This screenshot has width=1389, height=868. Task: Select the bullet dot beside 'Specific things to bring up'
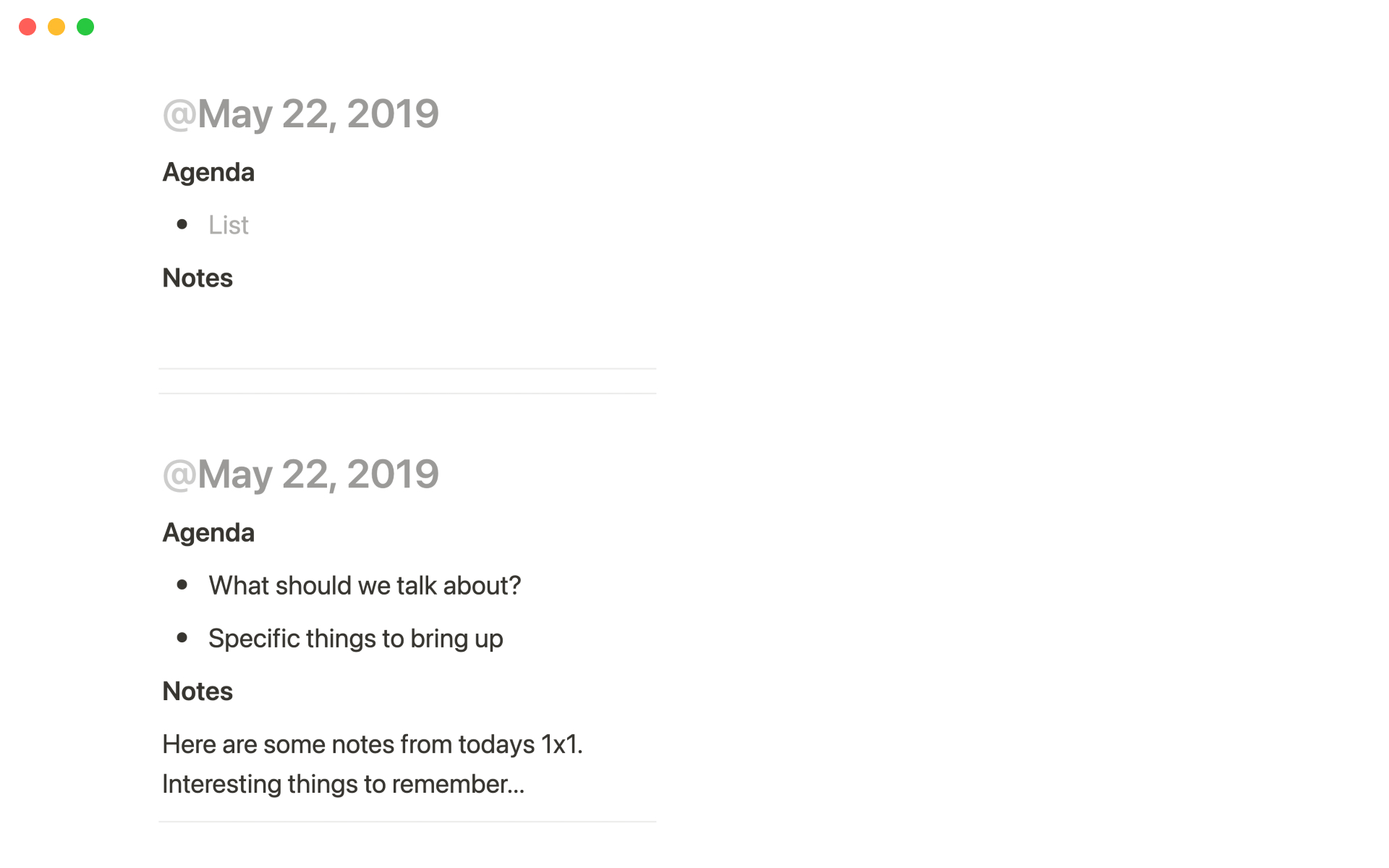pos(182,637)
